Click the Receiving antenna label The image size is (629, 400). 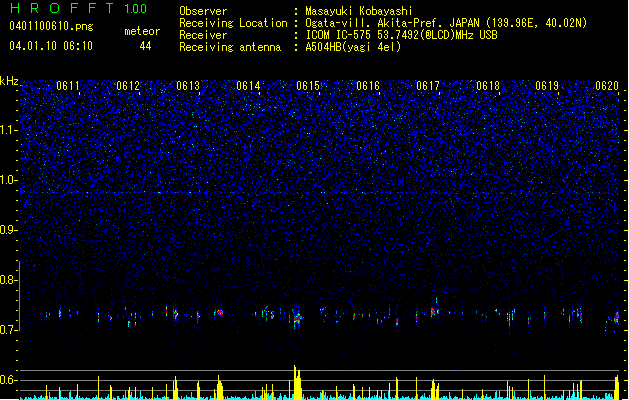pos(230,47)
